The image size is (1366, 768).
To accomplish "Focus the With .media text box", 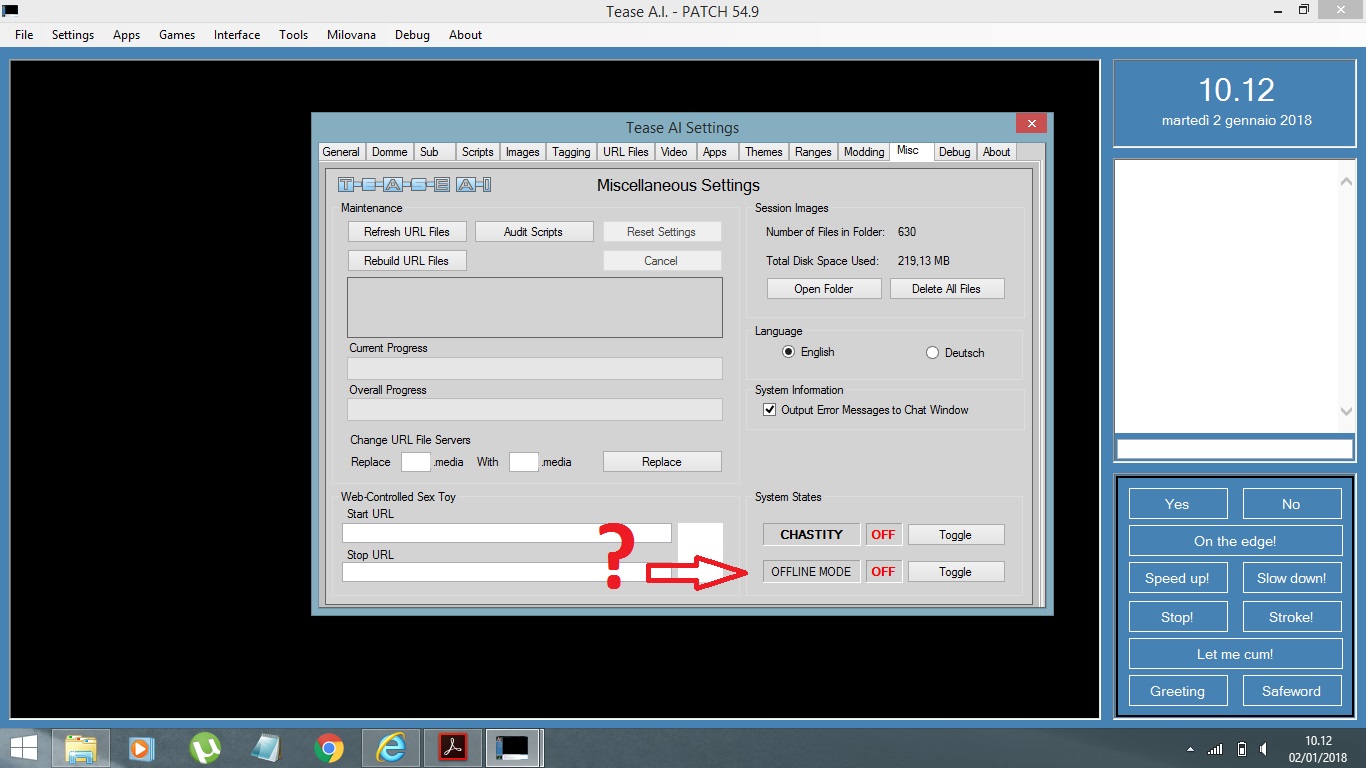I will point(524,462).
